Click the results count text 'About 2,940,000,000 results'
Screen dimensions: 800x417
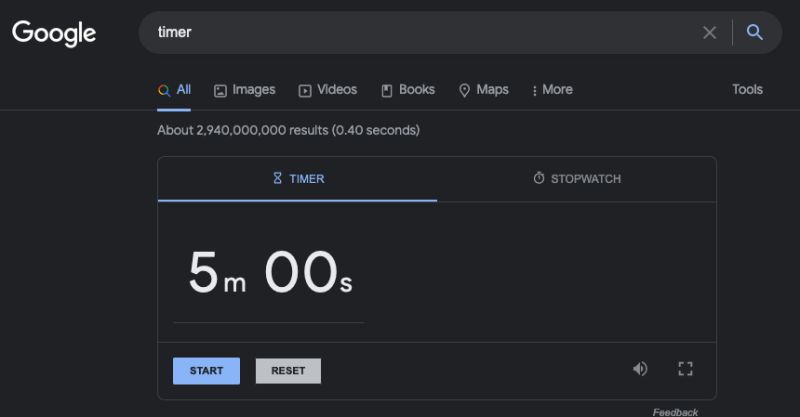pos(242,130)
